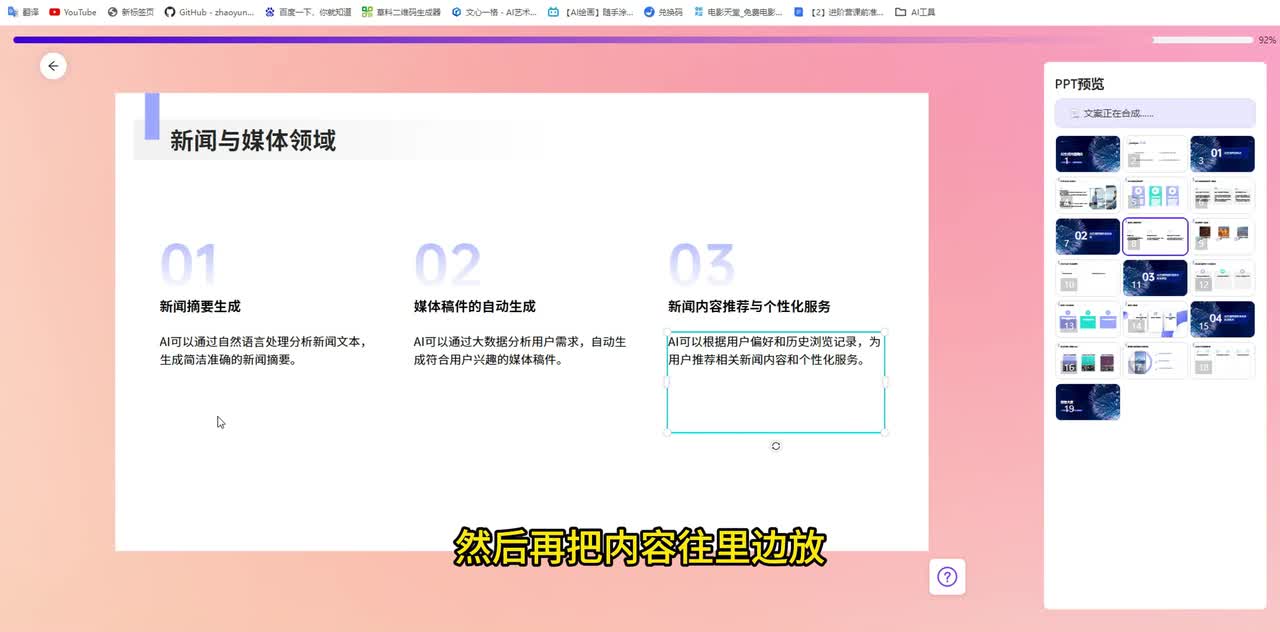Click the 文案正在合成 status bar
1280x632 pixels.
(1154, 113)
